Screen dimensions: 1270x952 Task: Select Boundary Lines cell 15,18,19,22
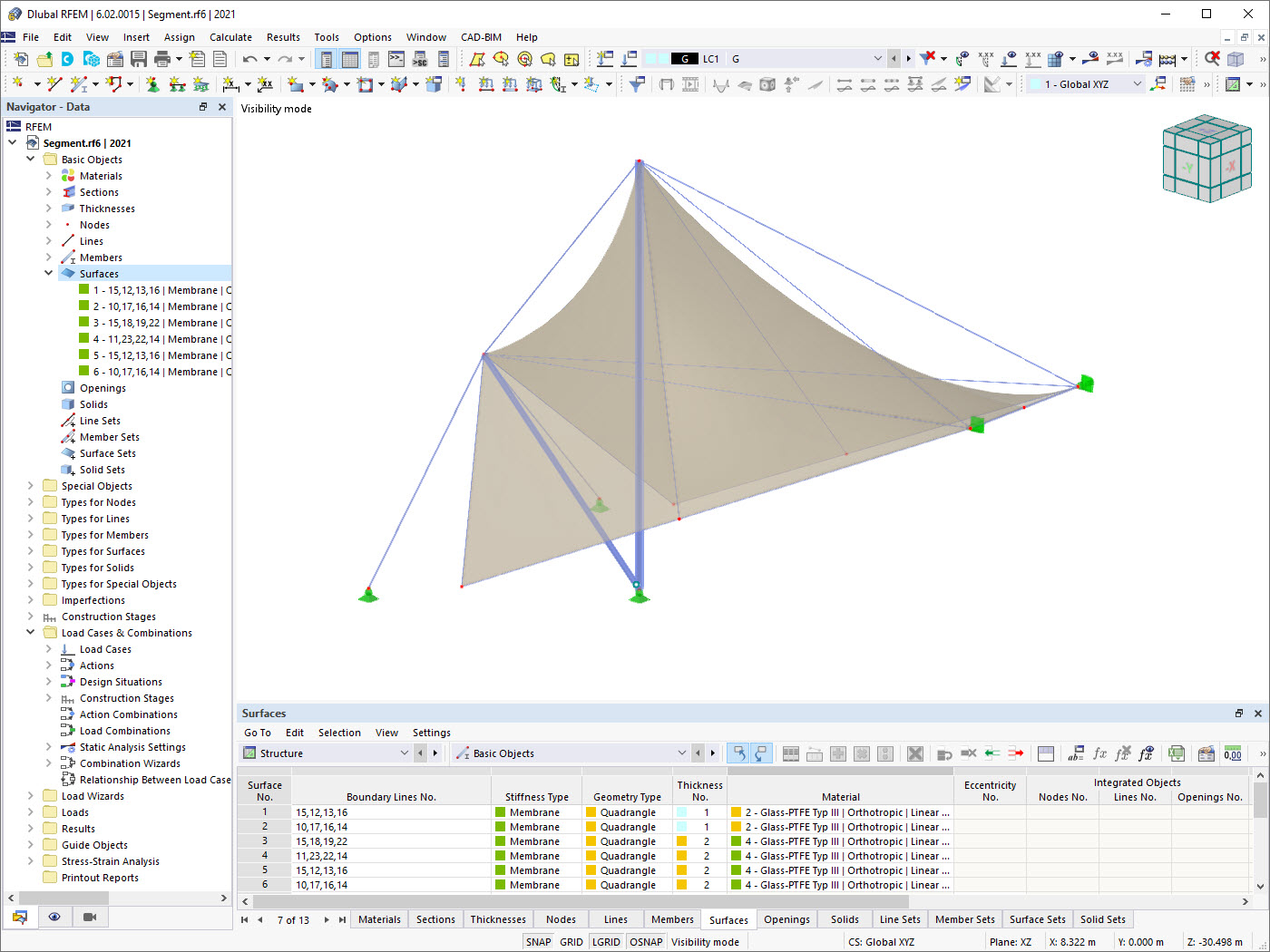point(392,841)
